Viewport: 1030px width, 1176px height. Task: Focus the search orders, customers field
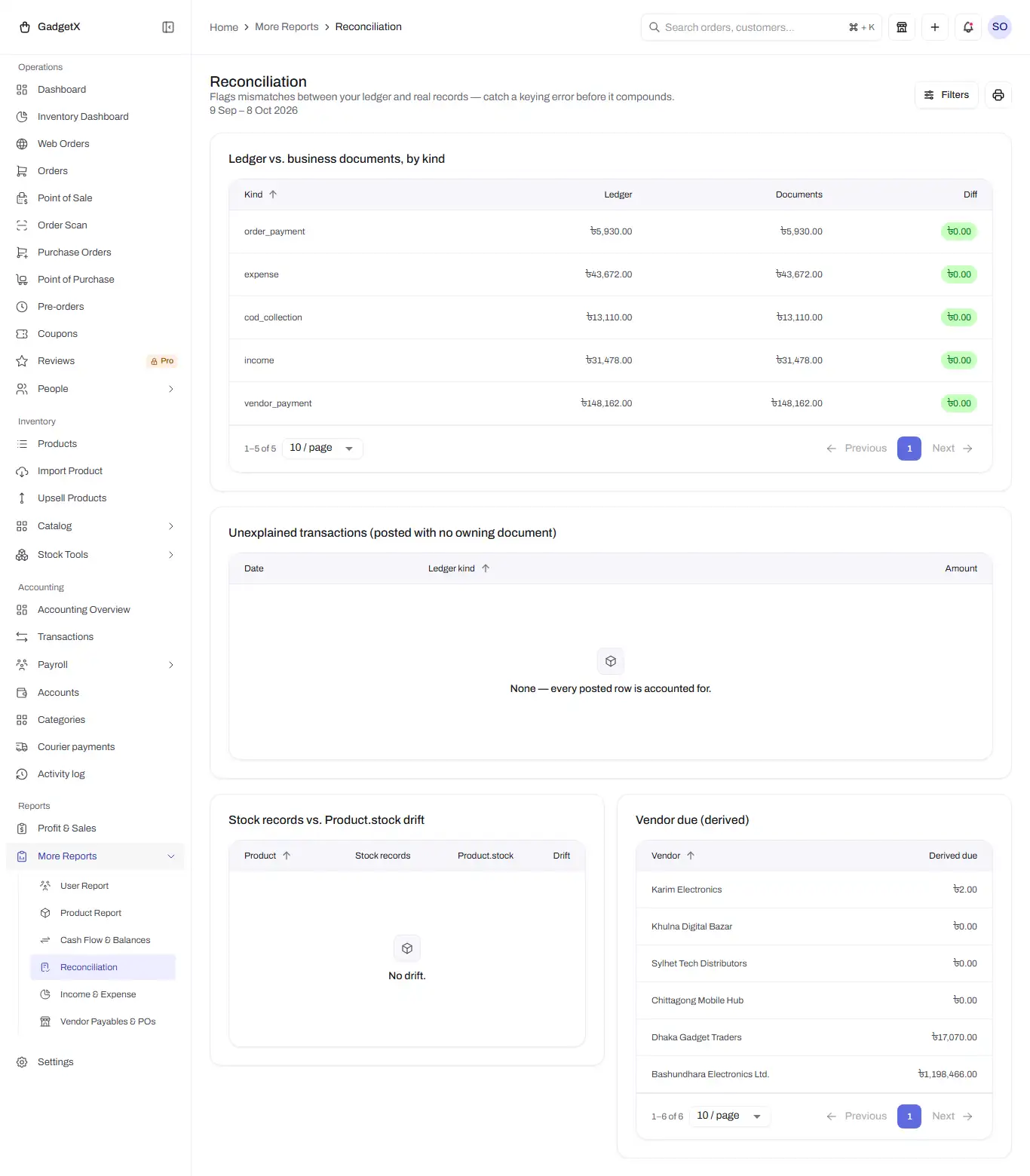coord(762,27)
